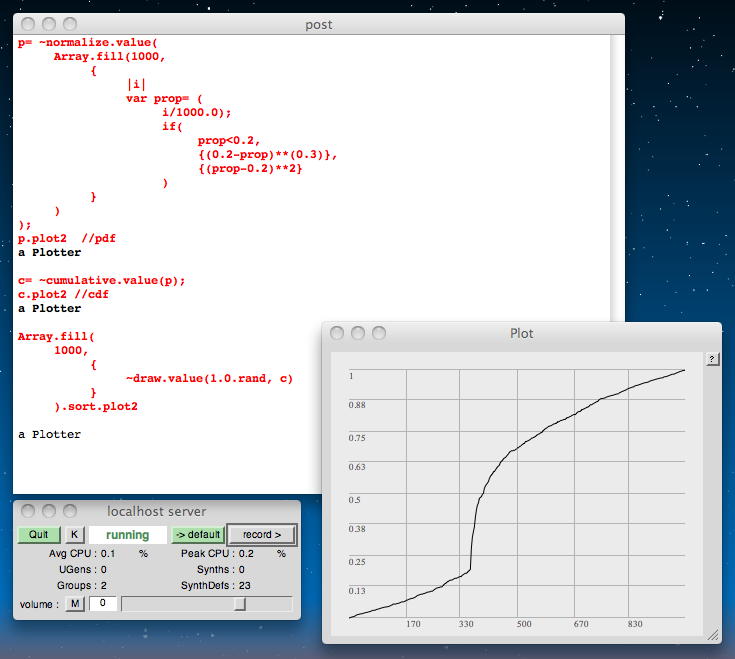Minimize the post window

[49, 24]
